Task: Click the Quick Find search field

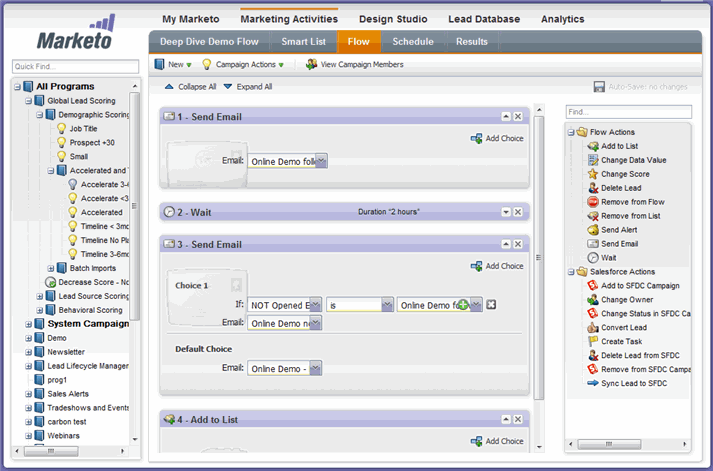Action: coord(70,66)
